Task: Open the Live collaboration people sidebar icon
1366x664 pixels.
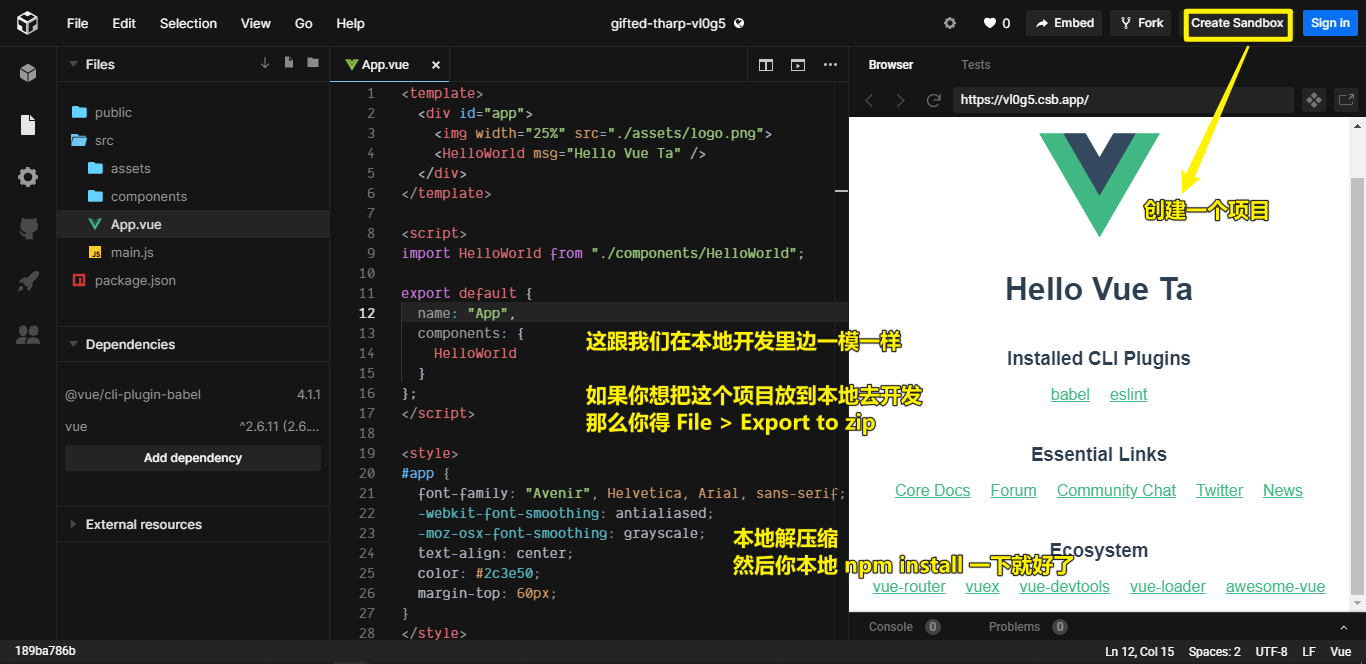Action: point(28,334)
